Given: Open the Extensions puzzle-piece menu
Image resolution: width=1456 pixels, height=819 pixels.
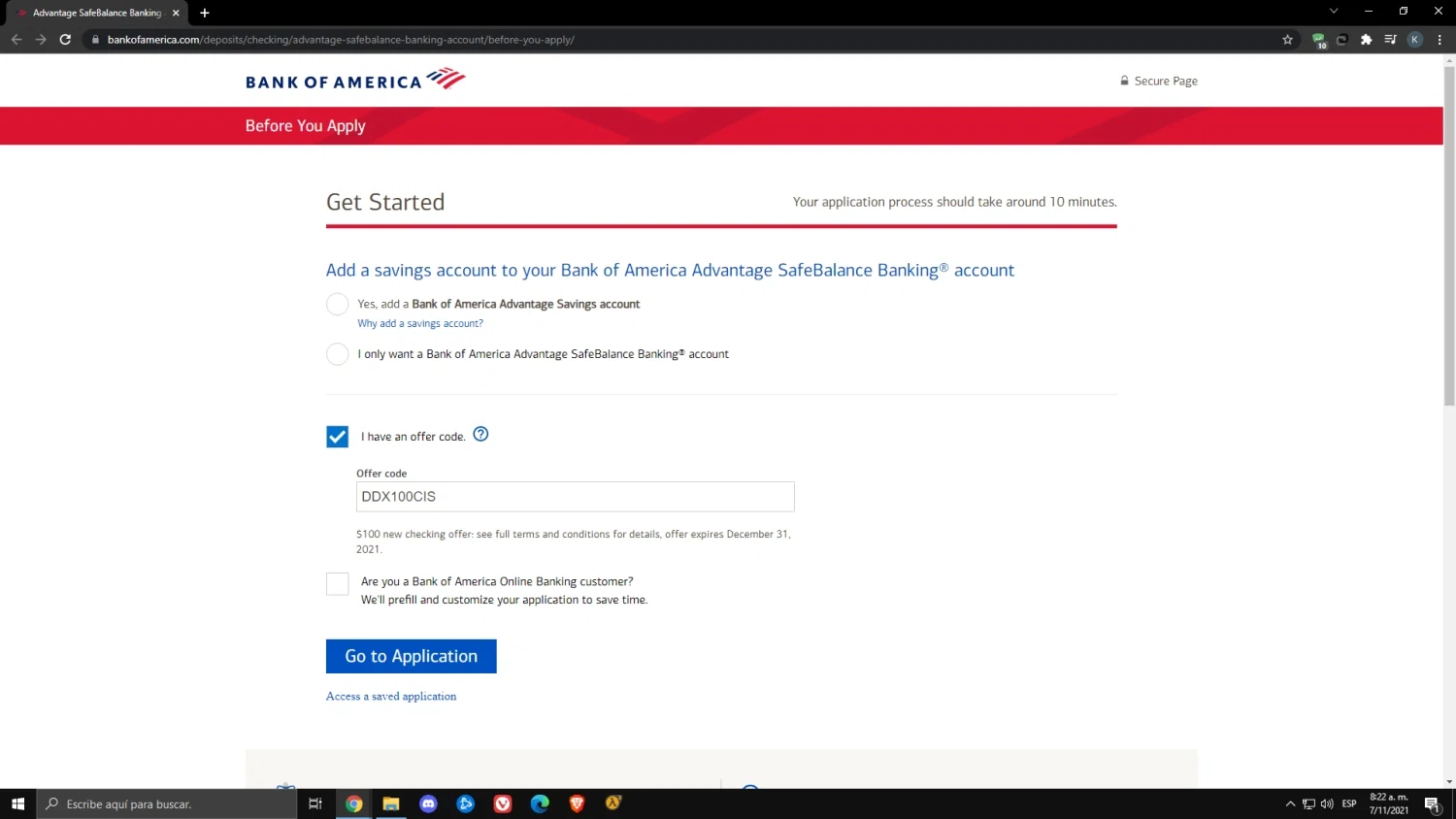Looking at the screenshot, I should (x=1367, y=40).
